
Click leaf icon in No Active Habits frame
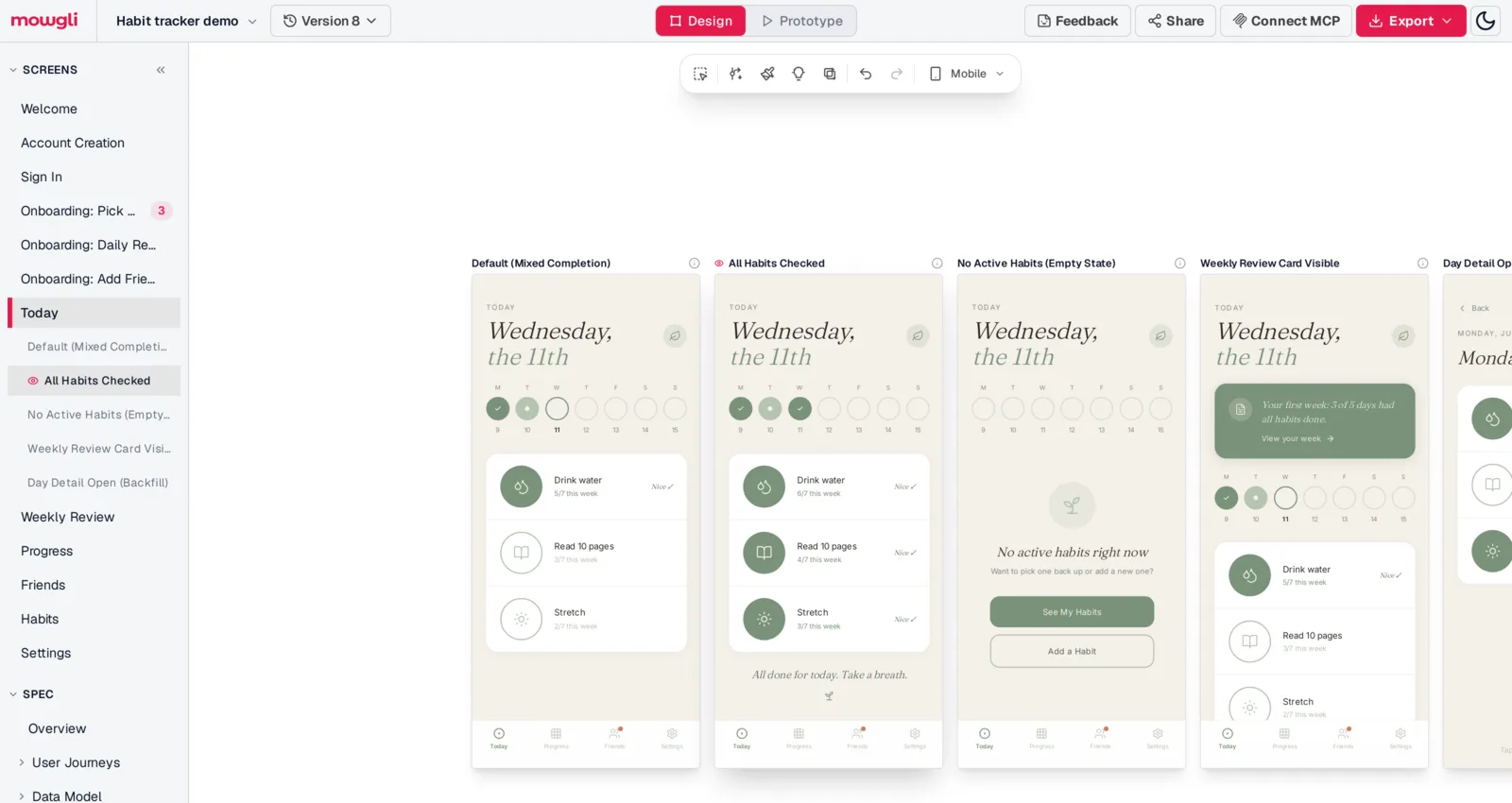tap(1160, 335)
